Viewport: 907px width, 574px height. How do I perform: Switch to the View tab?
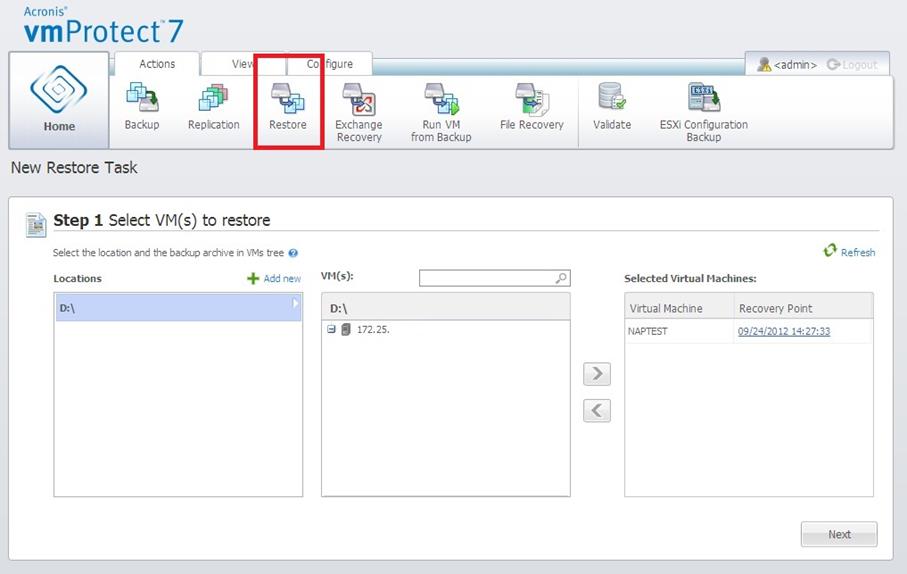[243, 64]
